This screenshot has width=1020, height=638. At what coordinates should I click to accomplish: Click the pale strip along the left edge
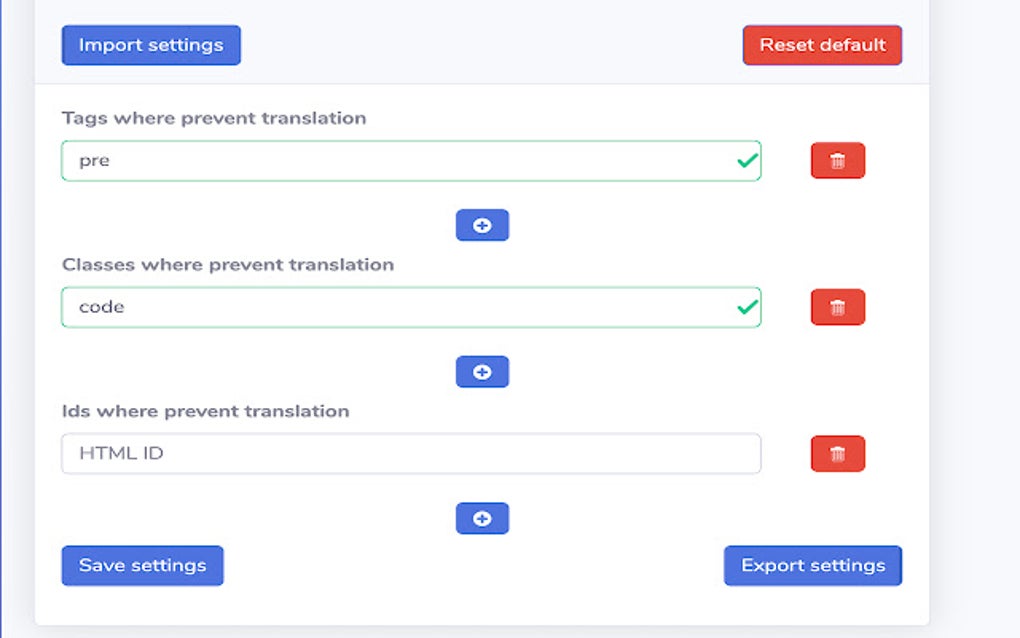(14, 319)
